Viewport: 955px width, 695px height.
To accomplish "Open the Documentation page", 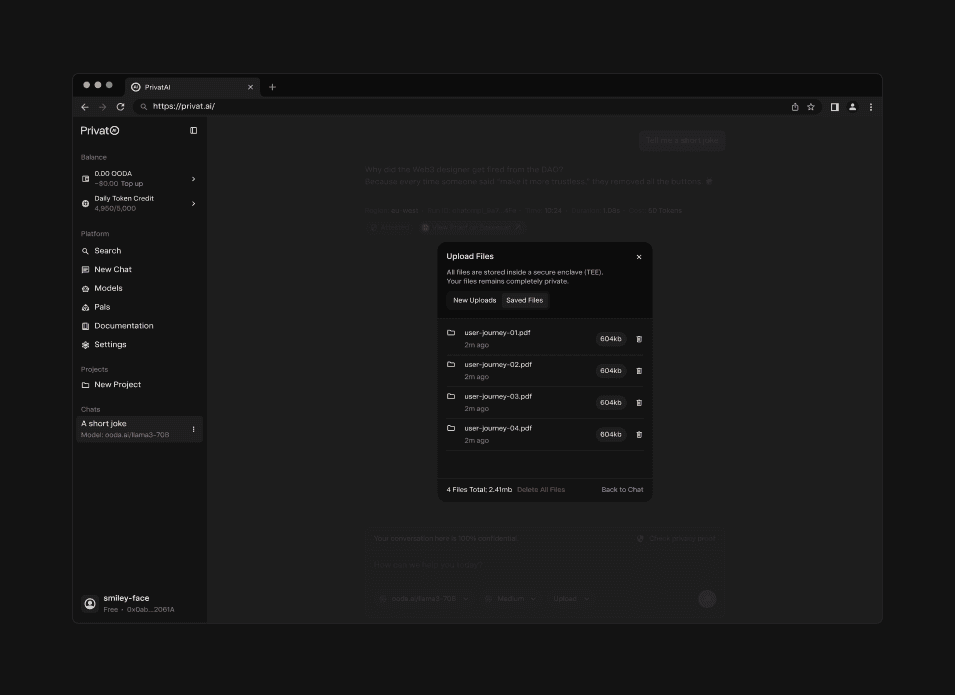I will [85, 325].
